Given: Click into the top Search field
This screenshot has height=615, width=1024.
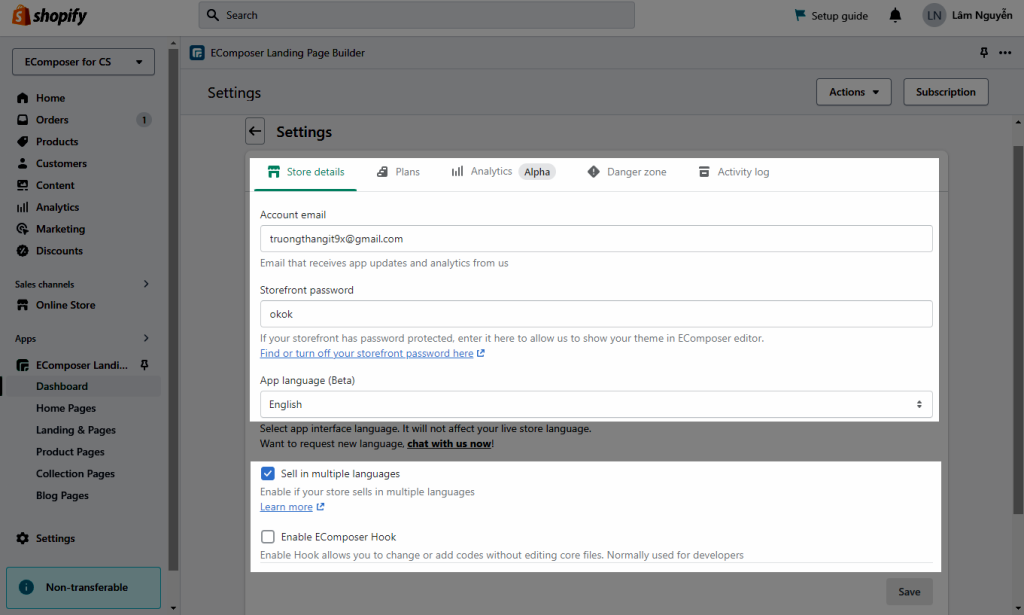Looking at the screenshot, I should (x=417, y=15).
